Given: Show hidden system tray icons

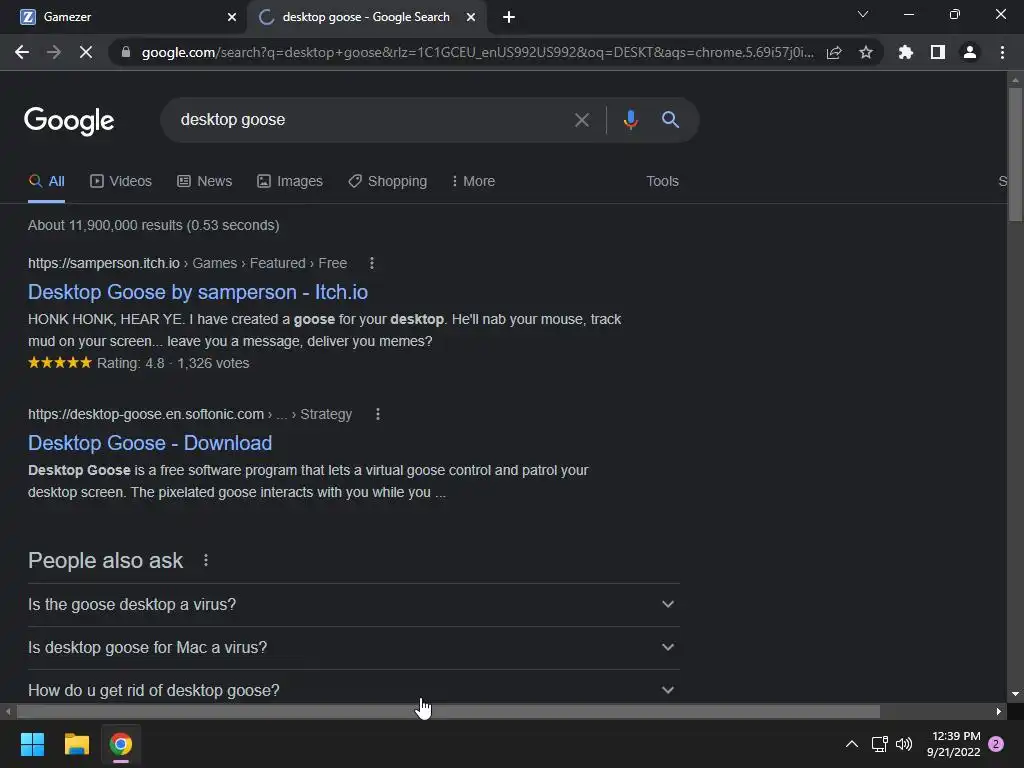Looking at the screenshot, I should click(852, 744).
